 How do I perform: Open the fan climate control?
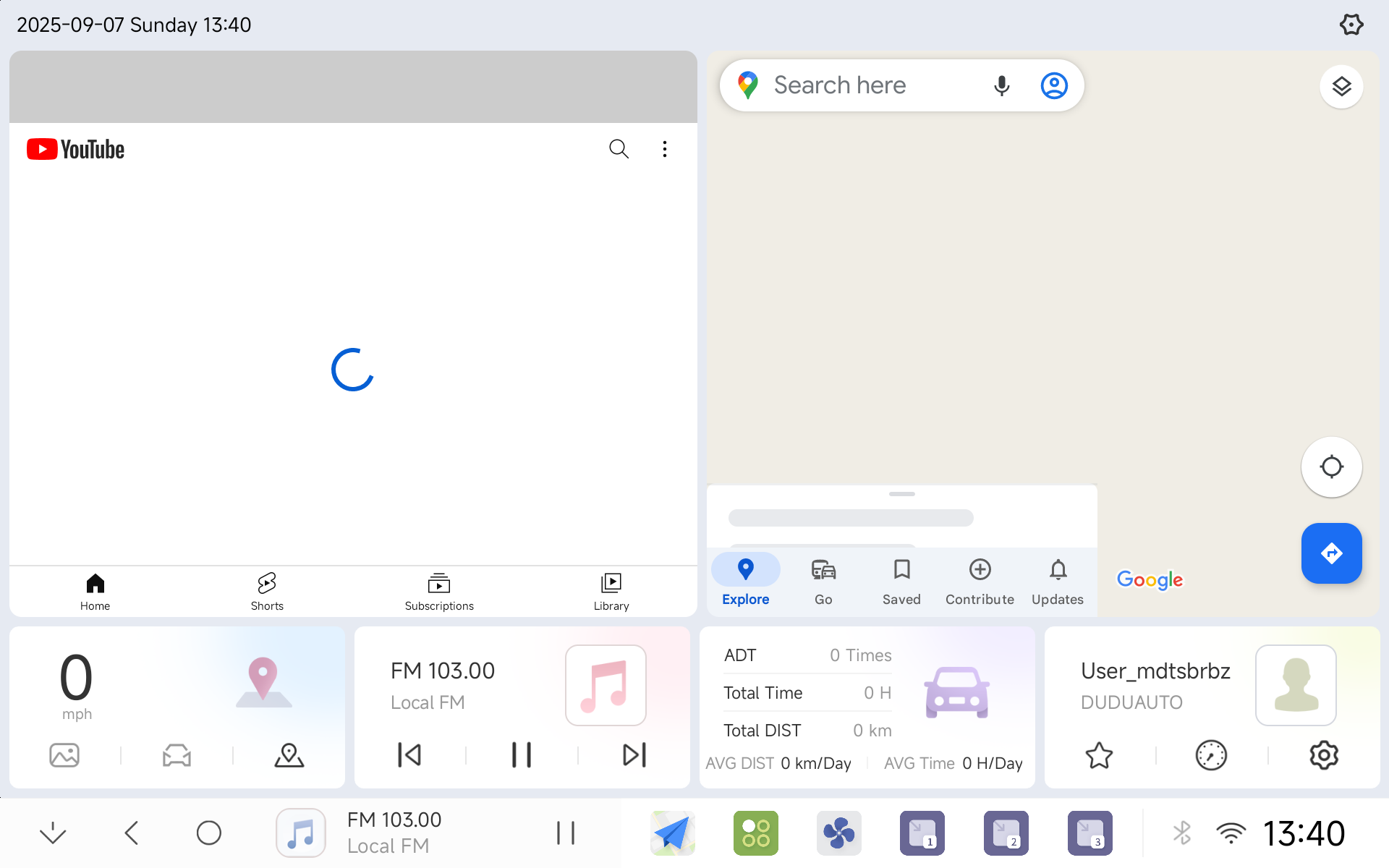[x=839, y=833]
